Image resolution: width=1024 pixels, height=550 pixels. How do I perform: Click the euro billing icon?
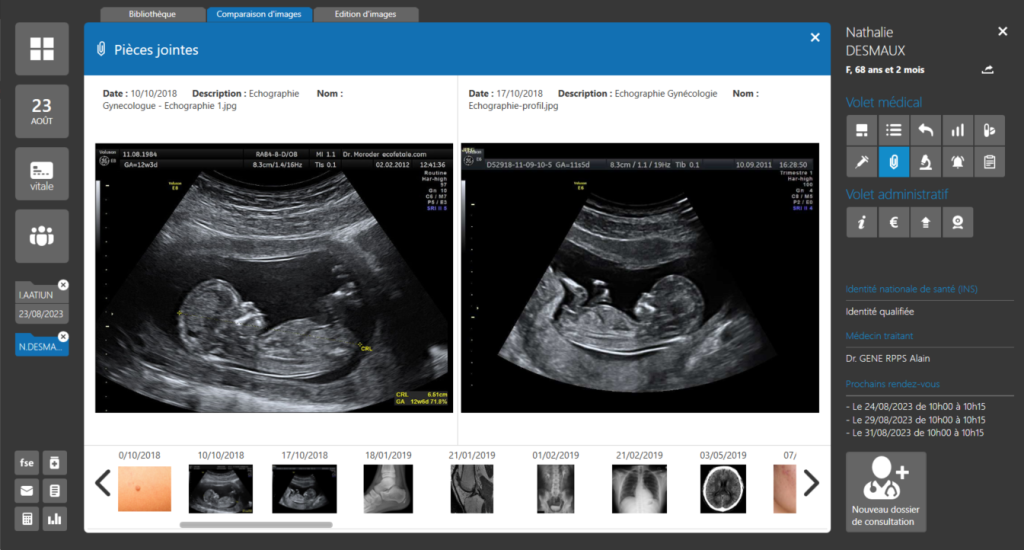click(x=893, y=222)
